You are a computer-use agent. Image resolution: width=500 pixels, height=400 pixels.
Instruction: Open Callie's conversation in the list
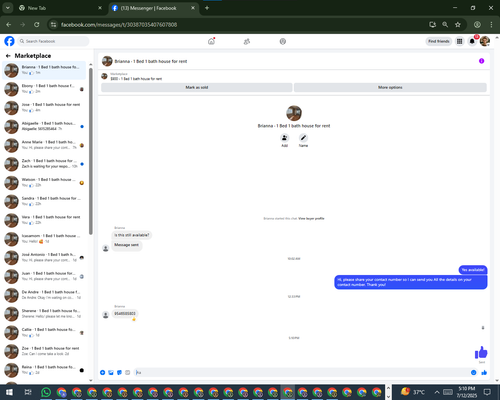[x=44, y=333]
